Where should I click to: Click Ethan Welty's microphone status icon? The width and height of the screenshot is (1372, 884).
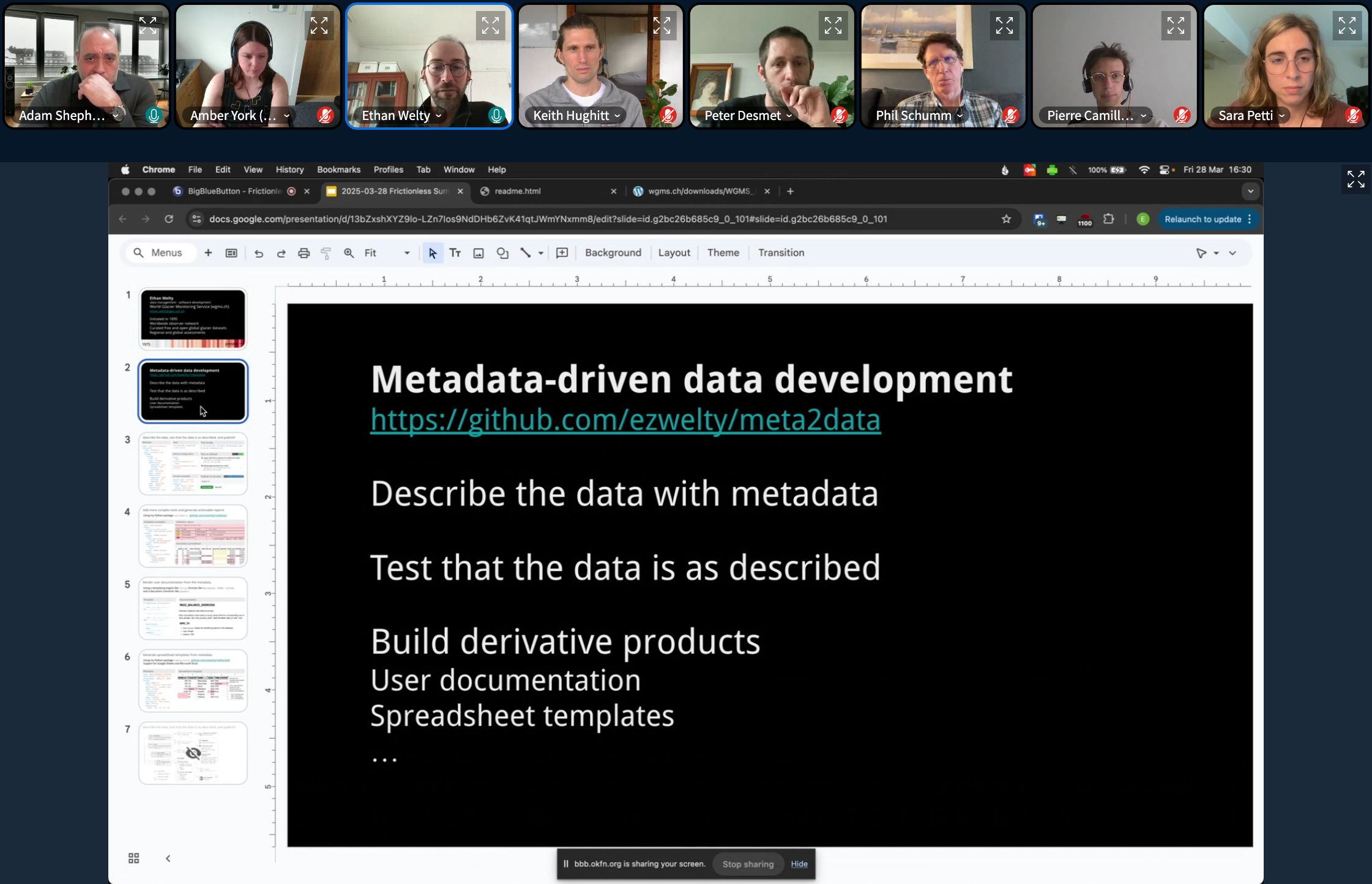[x=496, y=115]
